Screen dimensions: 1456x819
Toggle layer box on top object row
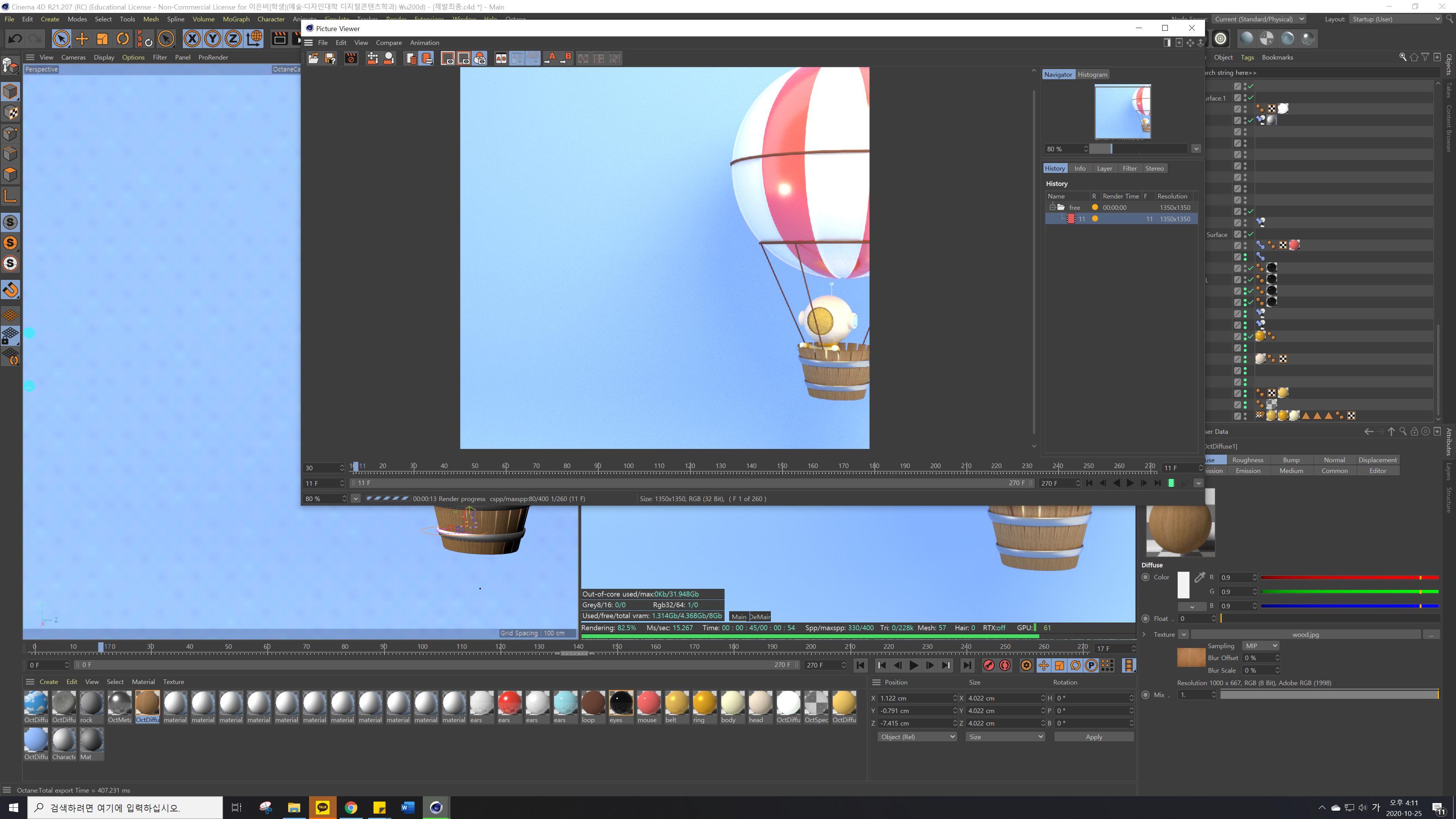click(x=1237, y=86)
